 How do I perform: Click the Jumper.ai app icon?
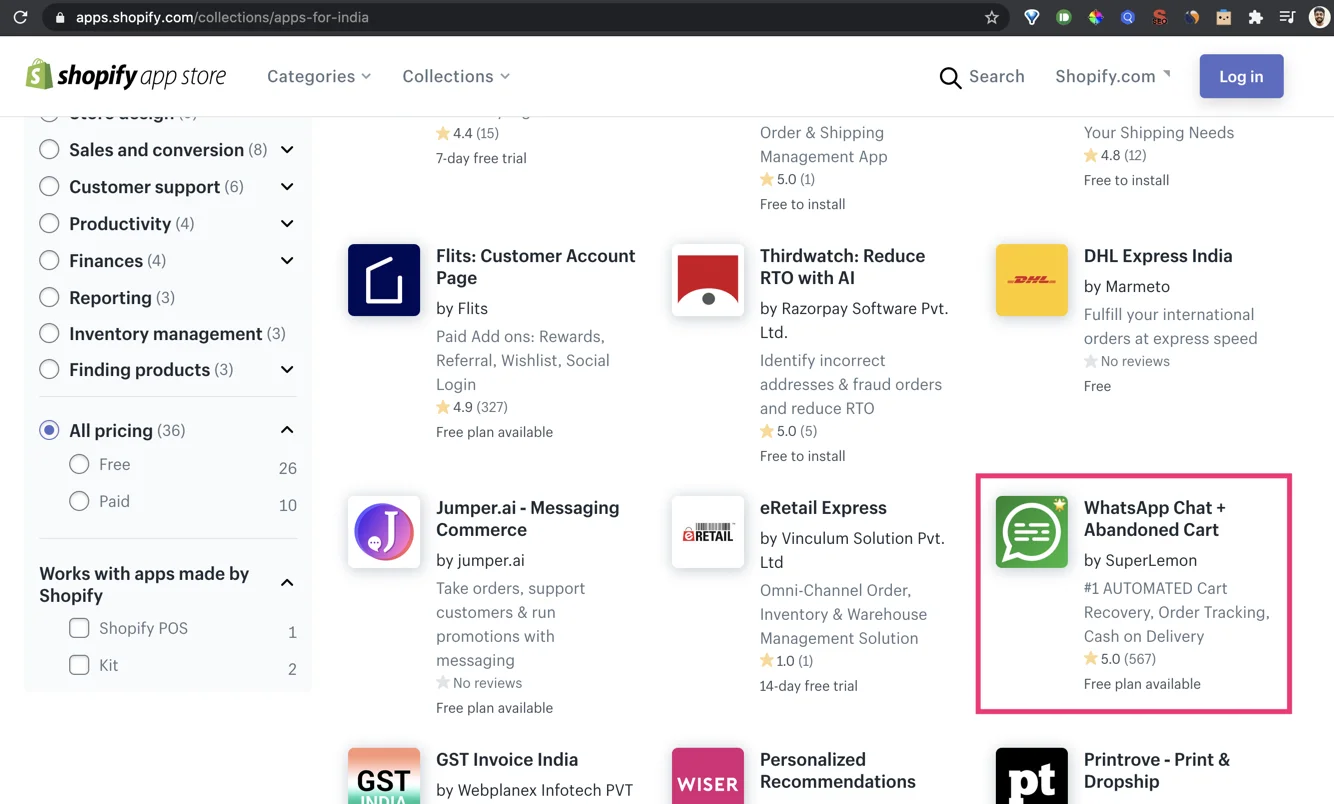click(x=384, y=532)
